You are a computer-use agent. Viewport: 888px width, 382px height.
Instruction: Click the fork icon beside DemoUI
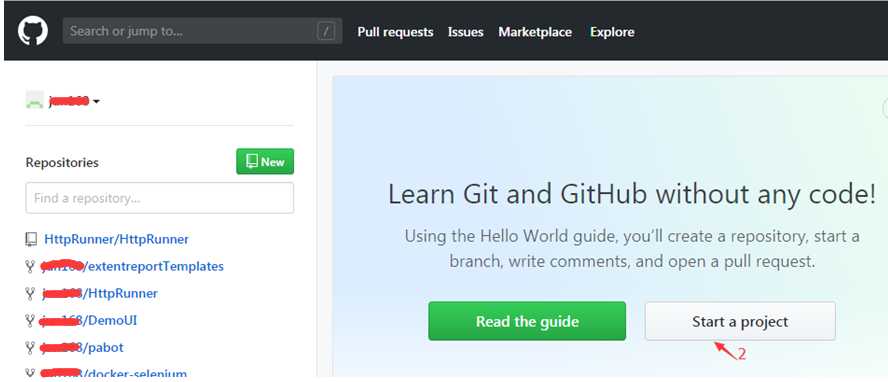(x=31, y=321)
